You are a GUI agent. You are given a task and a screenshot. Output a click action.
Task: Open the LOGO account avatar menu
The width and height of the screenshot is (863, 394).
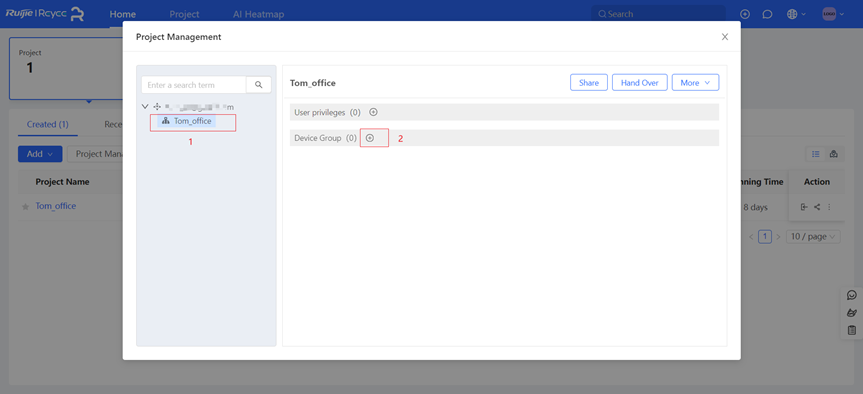833,14
